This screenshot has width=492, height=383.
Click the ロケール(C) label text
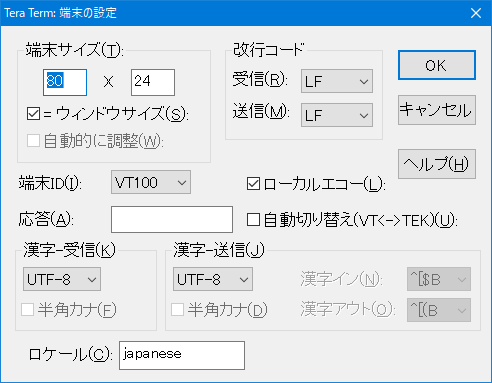[x=70, y=354]
